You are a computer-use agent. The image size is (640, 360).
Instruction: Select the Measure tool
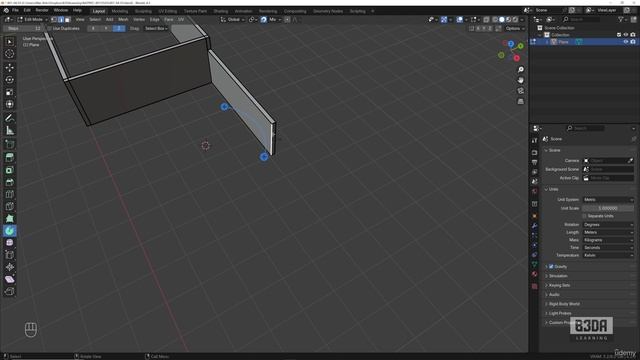(10, 130)
